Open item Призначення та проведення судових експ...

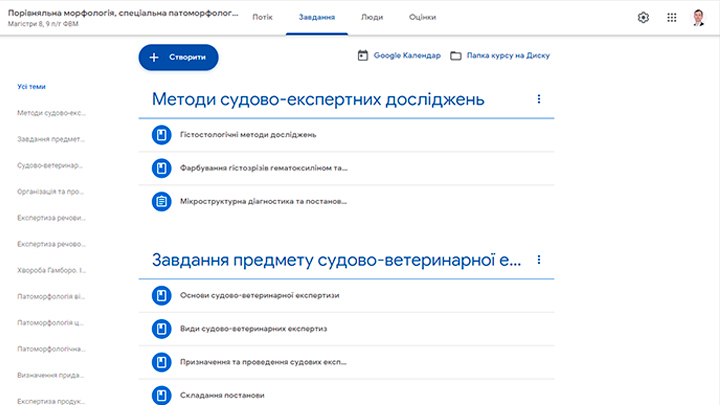pyautogui.click(x=263, y=362)
